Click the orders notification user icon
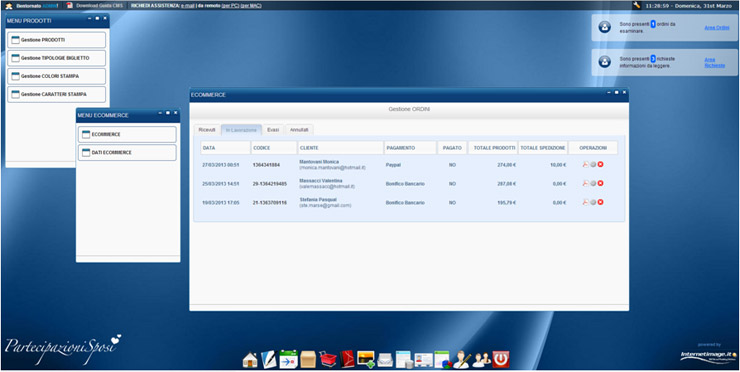The height and width of the screenshot is (372, 740). [x=605, y=27]
